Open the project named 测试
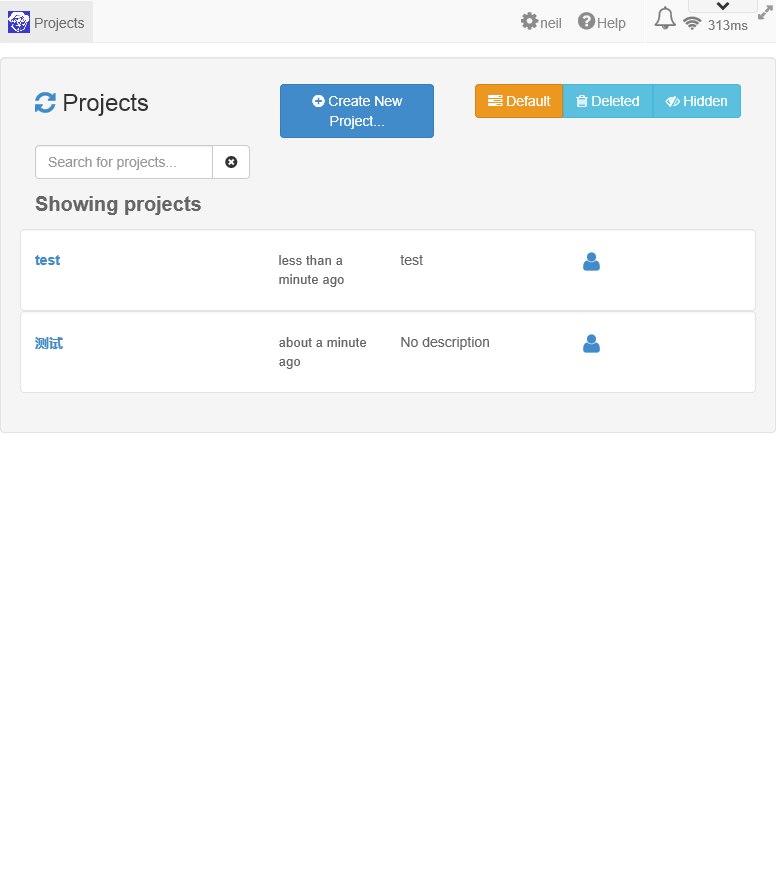The width and height of the screenshot is (776, 895). (x=49, y=343)
